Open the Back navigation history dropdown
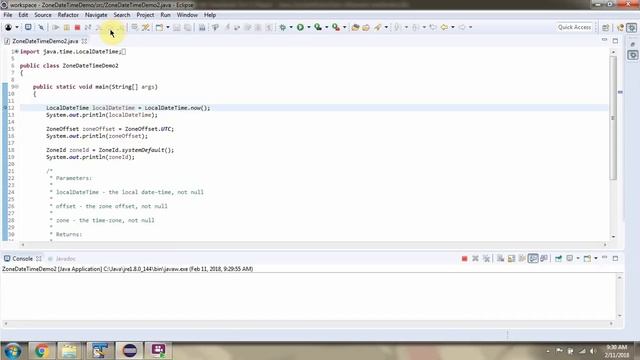This screenshot has height=360, width=640. 453,27
